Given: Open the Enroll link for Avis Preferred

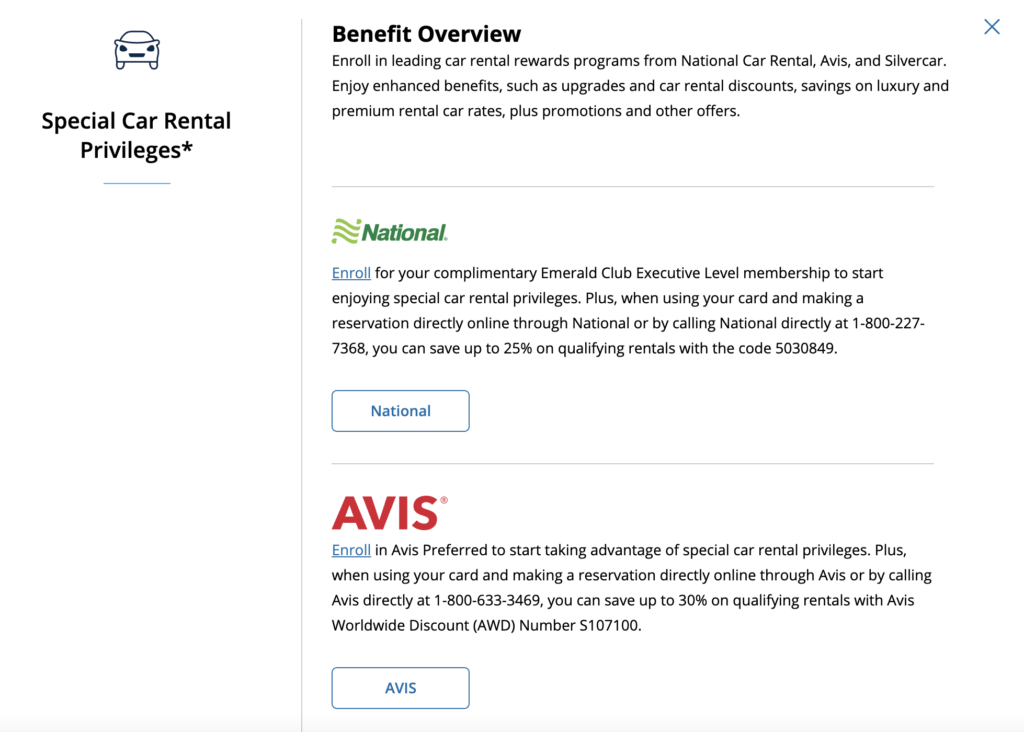Looking at the screenshot, I should coord(351,549).
